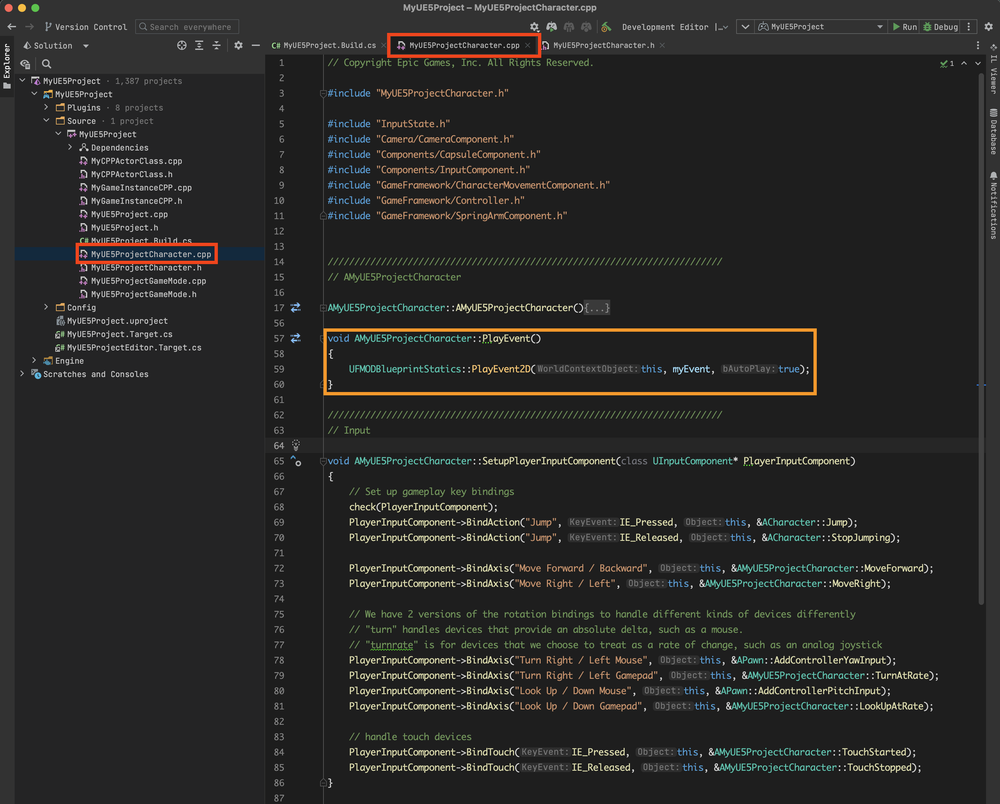
Task: Click the solution explorer search icon
Action: click(x=47, y=64)
